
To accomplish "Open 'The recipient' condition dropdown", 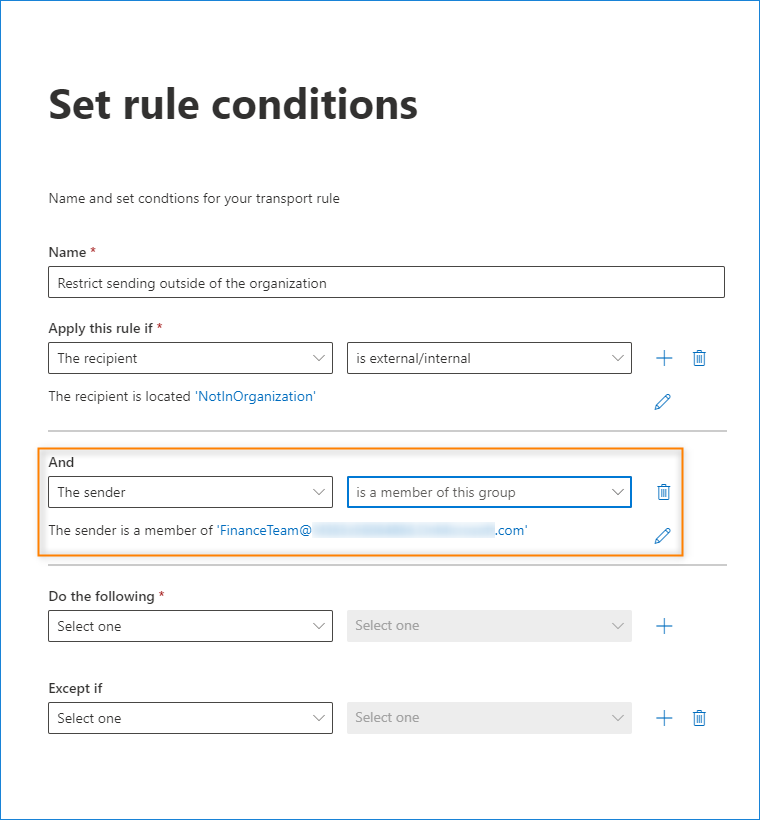I will point(190,358).
